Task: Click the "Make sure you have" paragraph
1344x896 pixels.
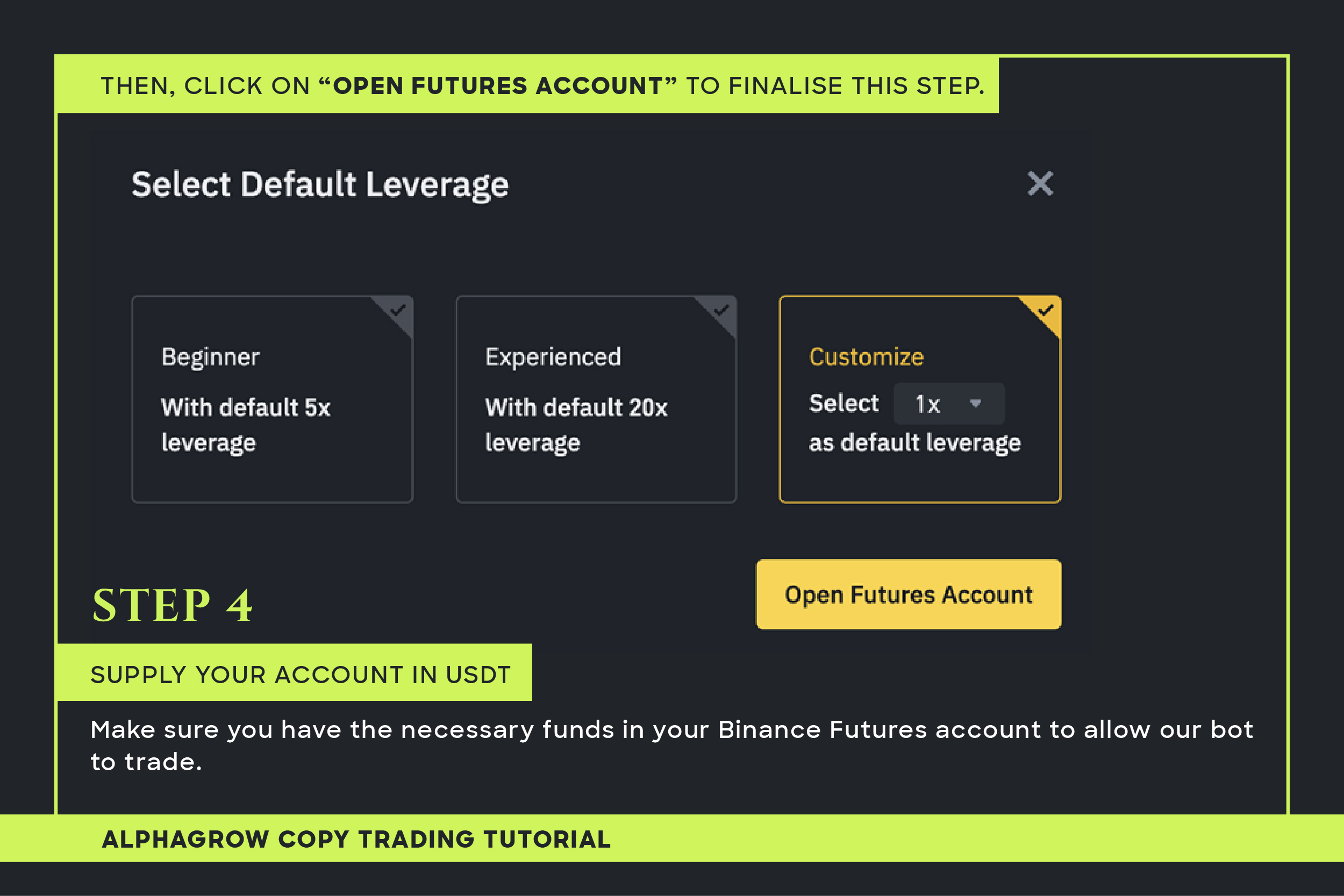Action: coord(671,745)
